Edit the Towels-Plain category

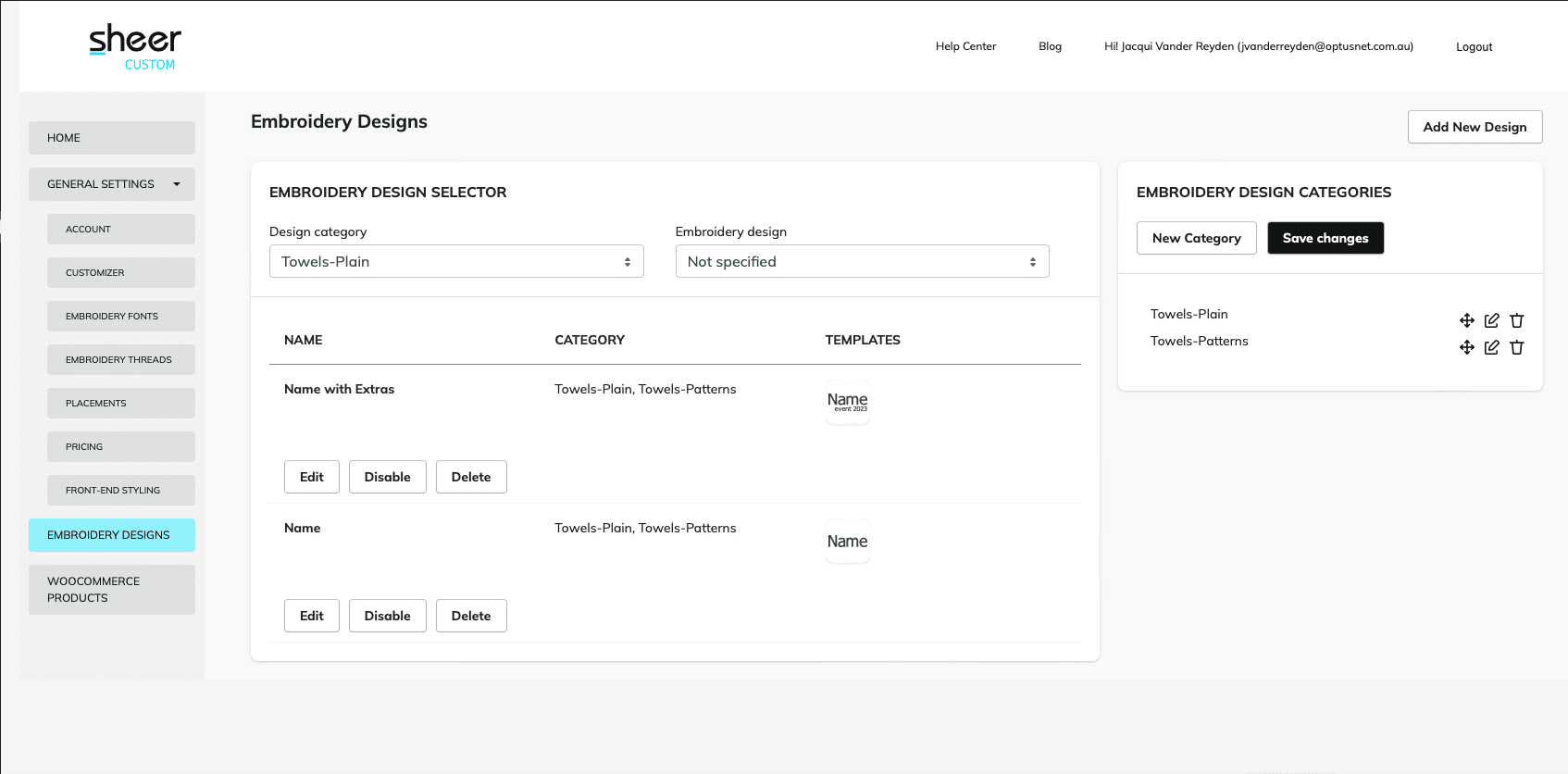click(x=1491, y=320)
